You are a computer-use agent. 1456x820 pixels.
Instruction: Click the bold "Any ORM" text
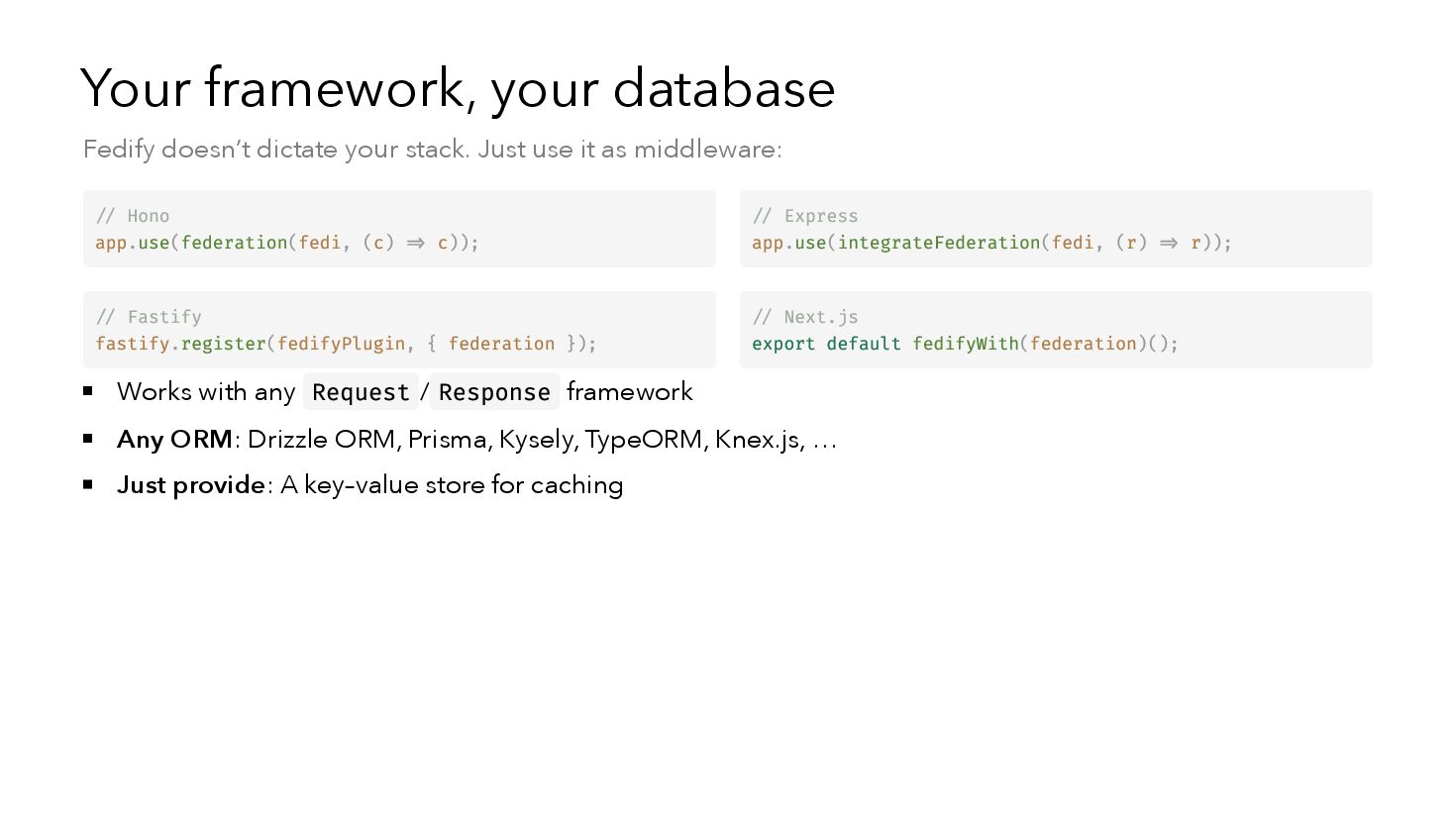pyautogui.click(x=174, y=439)
